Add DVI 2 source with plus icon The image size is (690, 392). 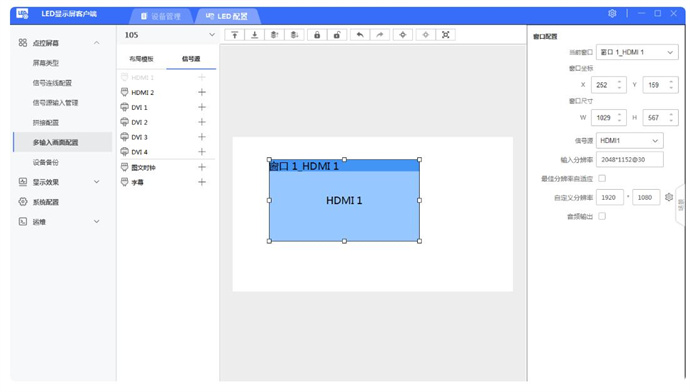tap(202, 122)
